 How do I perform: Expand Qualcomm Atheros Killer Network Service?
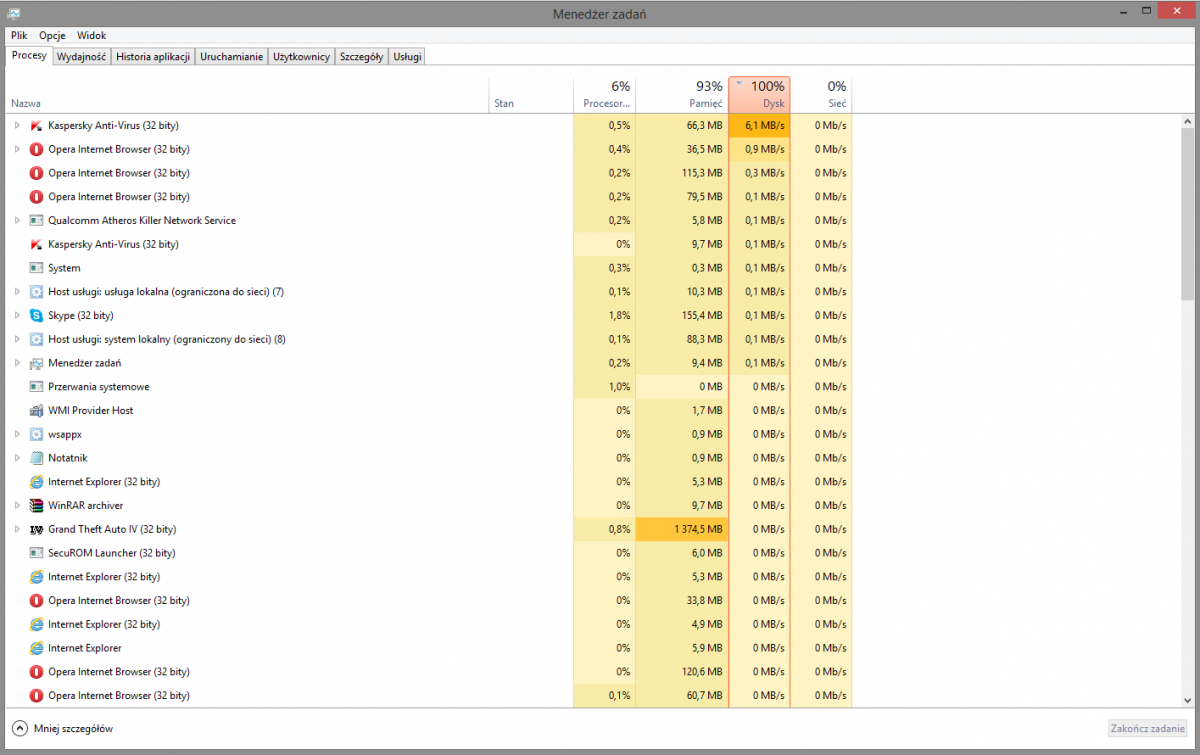coord(17,220)
